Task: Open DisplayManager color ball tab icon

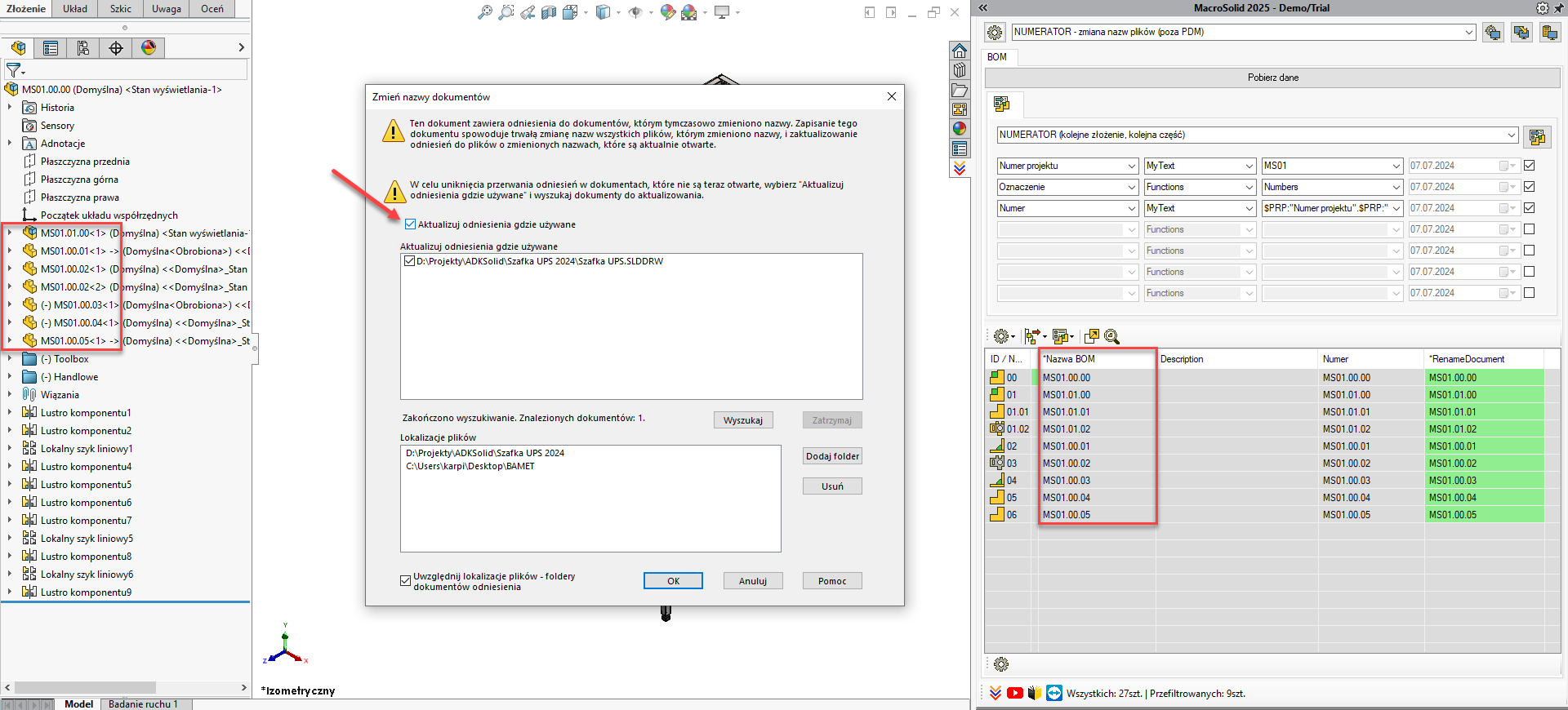Action: pos(149,48)
